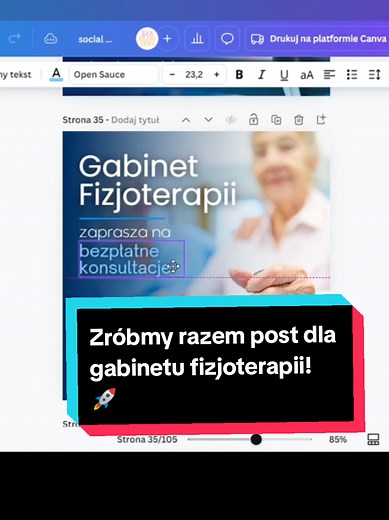Add a new page after page 35
Image resolution: width=389 pixels, height=520 pixels.
click(321, 119)
